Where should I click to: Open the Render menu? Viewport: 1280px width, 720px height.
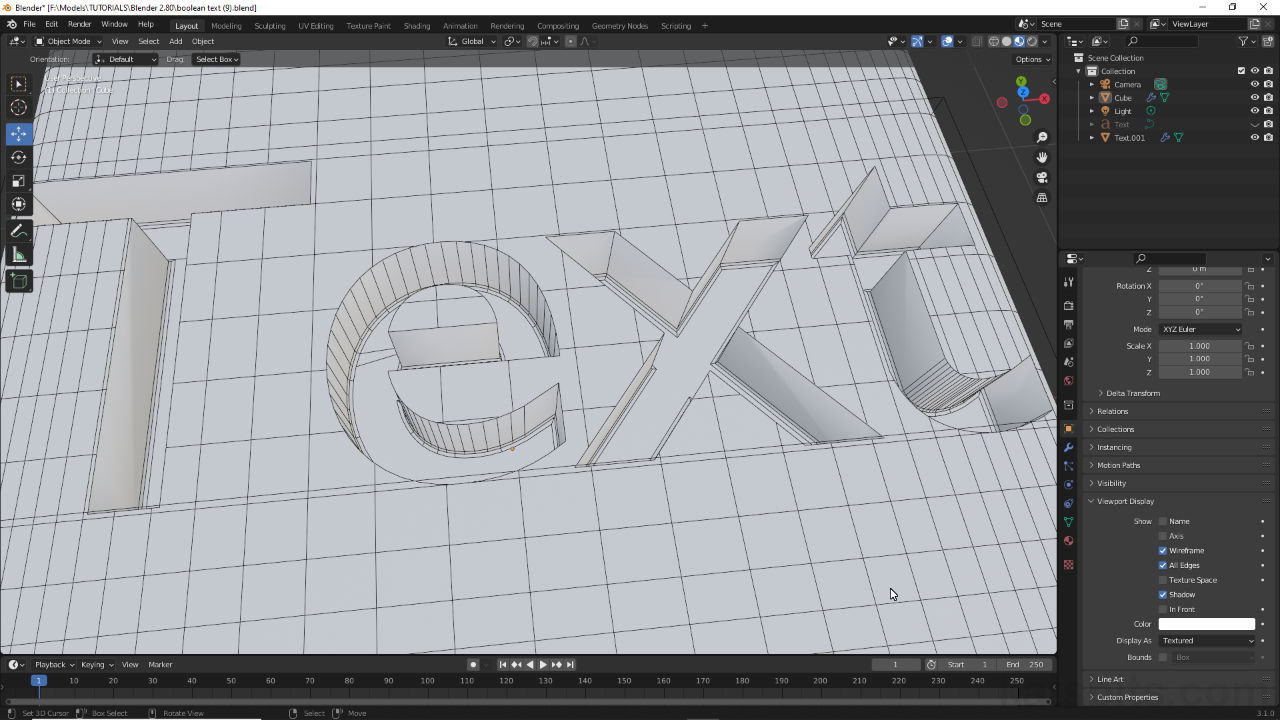pyautogui.click(x=79, y=23)
